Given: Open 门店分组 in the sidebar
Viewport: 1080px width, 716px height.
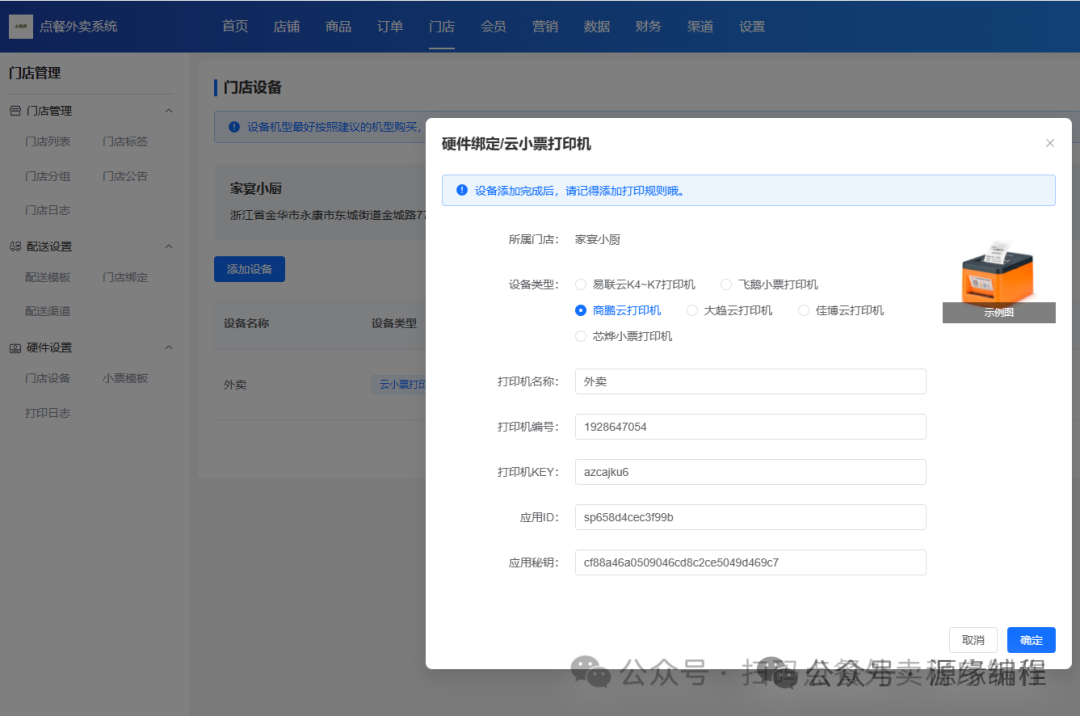Looking at the screenshot, I should [x=48, y=176].
